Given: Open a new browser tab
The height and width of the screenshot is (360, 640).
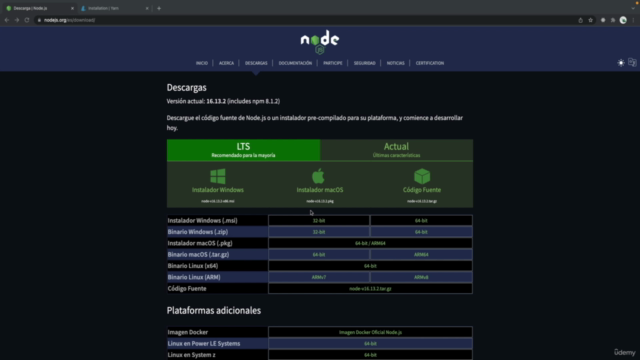Looking at the screenshot, I should coord(159,8).
